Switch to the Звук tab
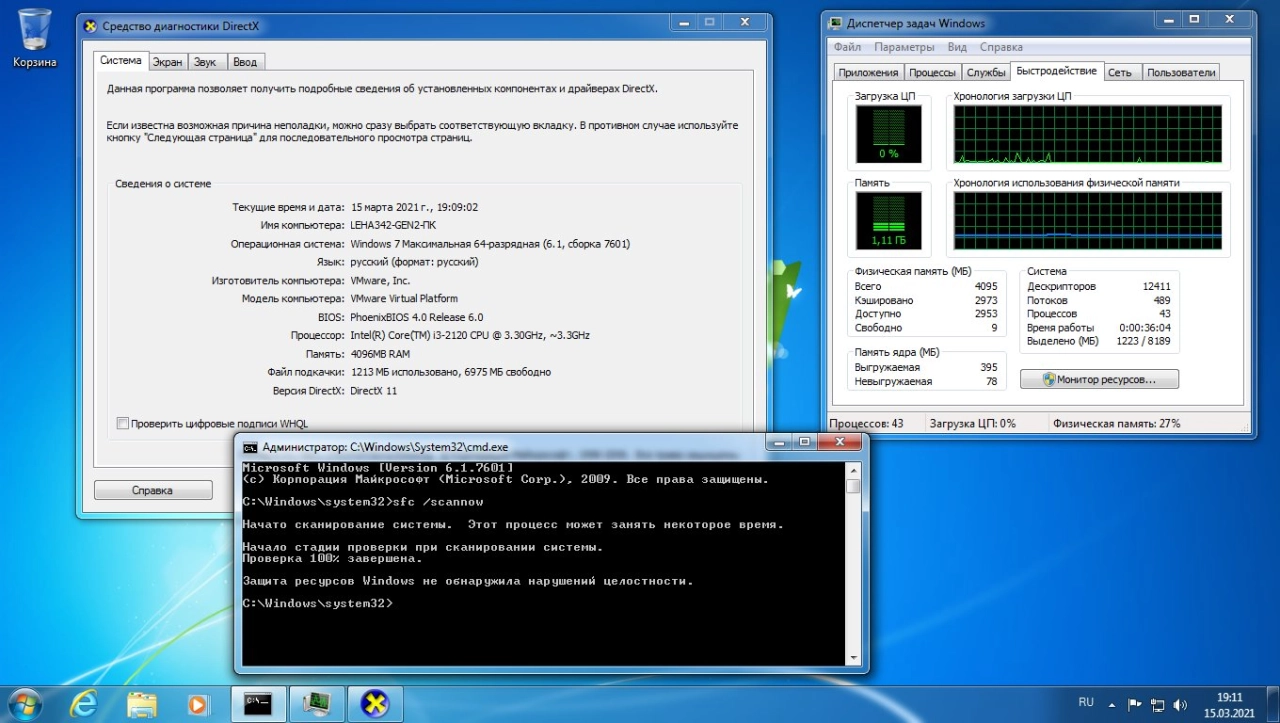1280x723 pixels. [x=205, y=62]
